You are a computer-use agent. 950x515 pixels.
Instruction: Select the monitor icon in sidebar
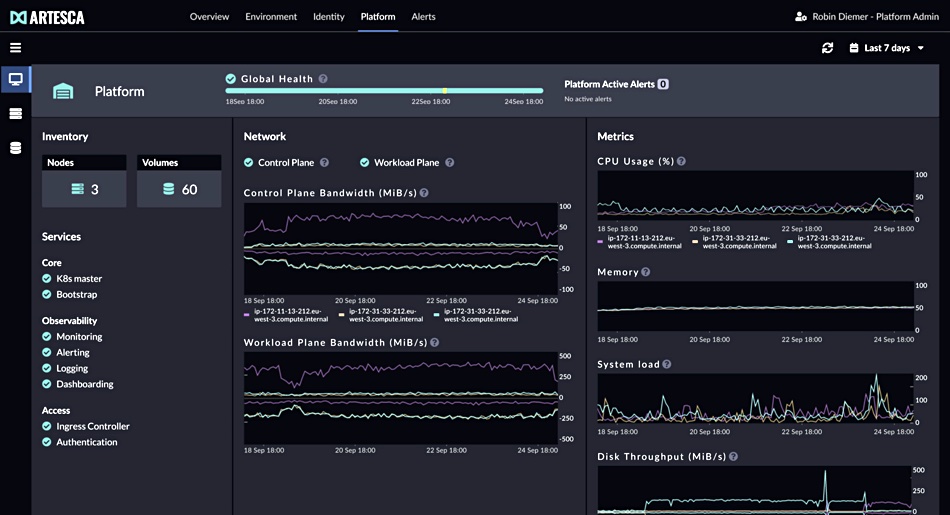pyautogui.click(x=16, y=79)
